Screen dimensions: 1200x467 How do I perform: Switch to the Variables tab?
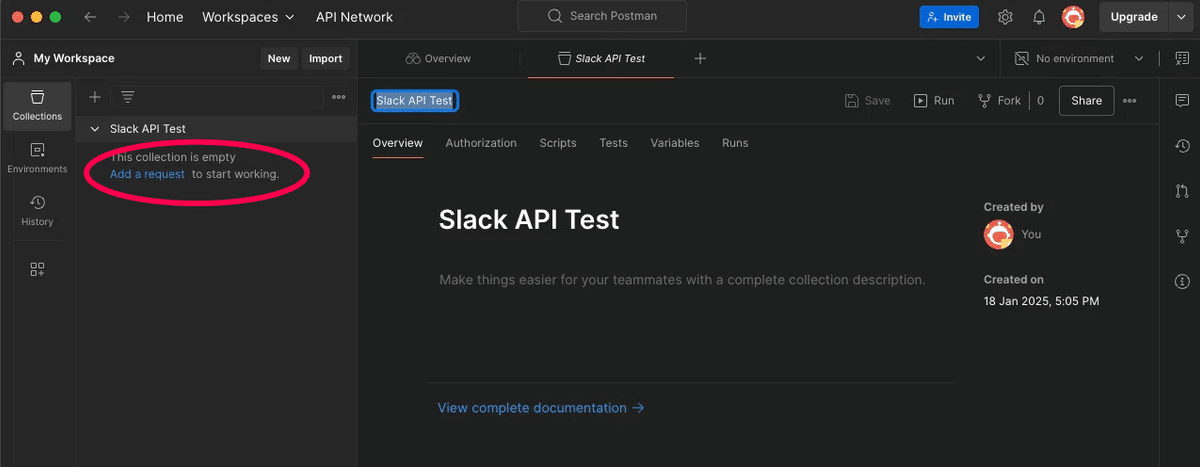(675, 143)
